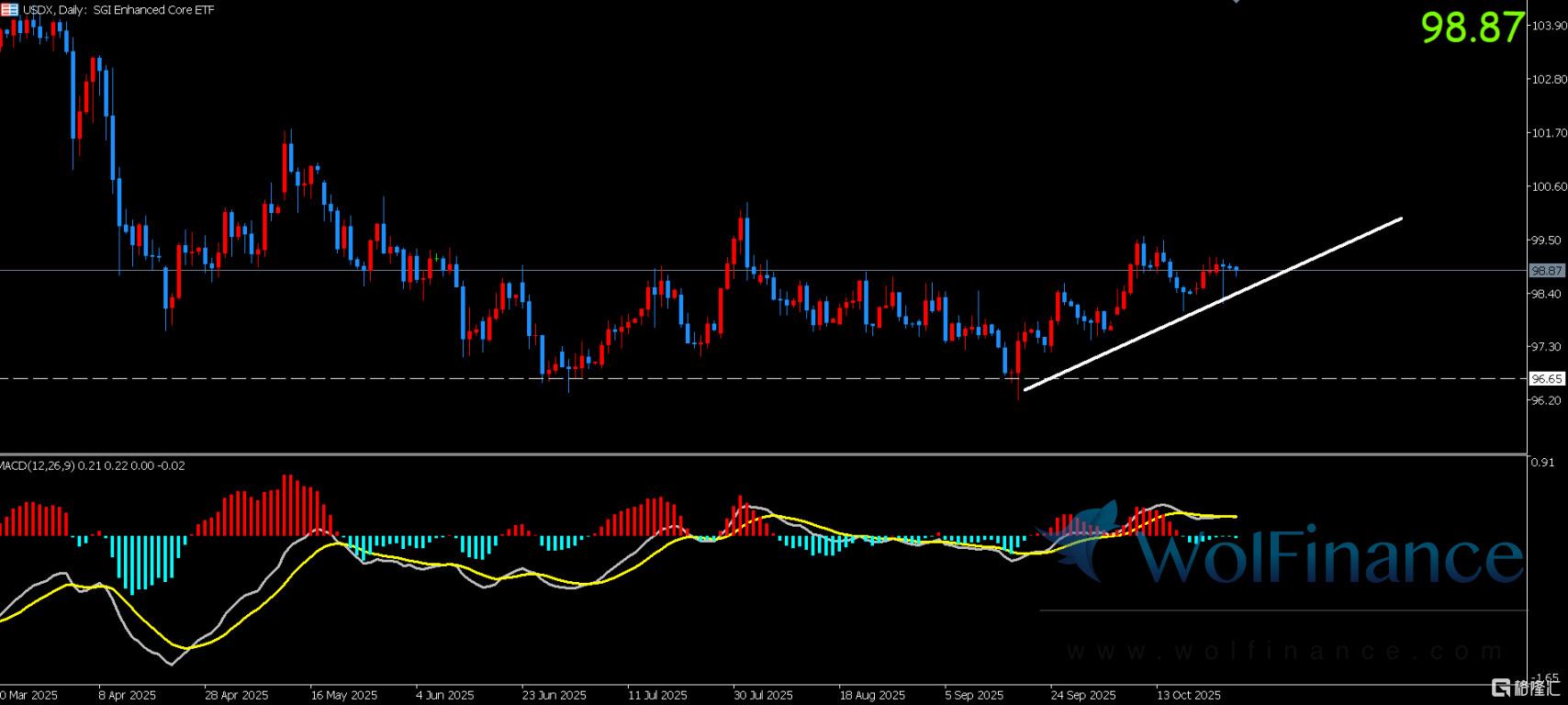Click the small blue arrow marker at top
The height and width of the screenshot is (705, 1568).
coord(1238,2)
